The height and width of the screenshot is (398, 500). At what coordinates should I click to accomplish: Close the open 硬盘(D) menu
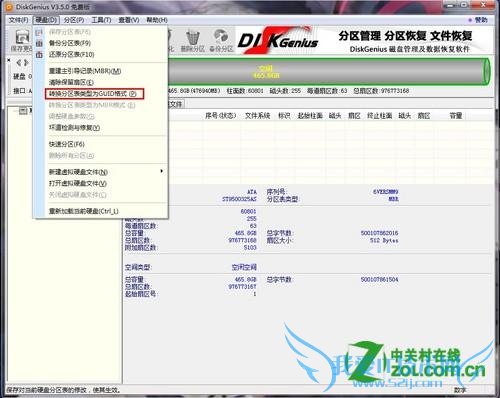[46, 20]
